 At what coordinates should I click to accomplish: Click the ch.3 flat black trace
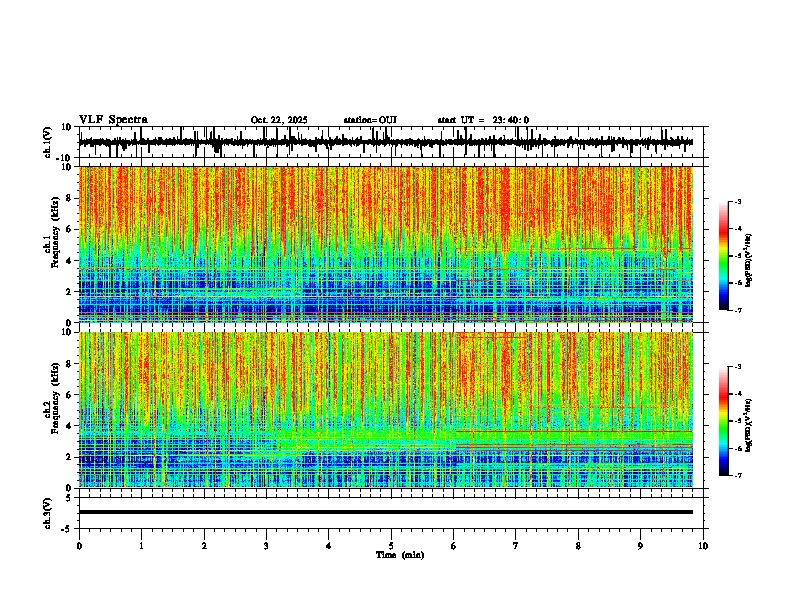[x=386, y=512]
